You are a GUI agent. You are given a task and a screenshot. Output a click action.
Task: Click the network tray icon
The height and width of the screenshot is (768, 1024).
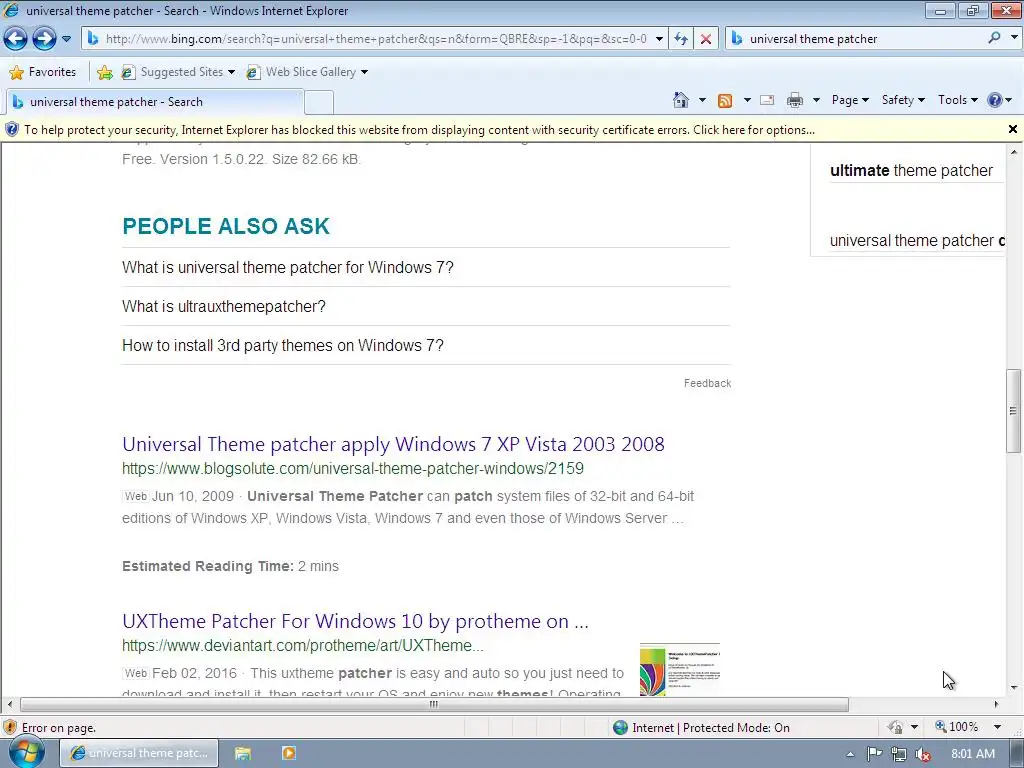pyautogui.click(x=899, y=754)
